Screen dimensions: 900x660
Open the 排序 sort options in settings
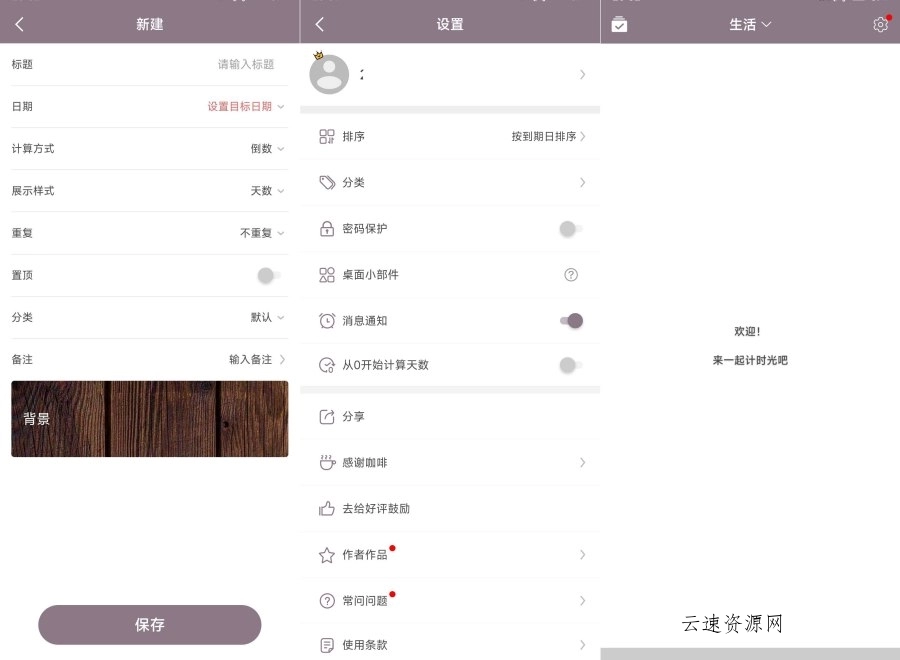[450, 136]
